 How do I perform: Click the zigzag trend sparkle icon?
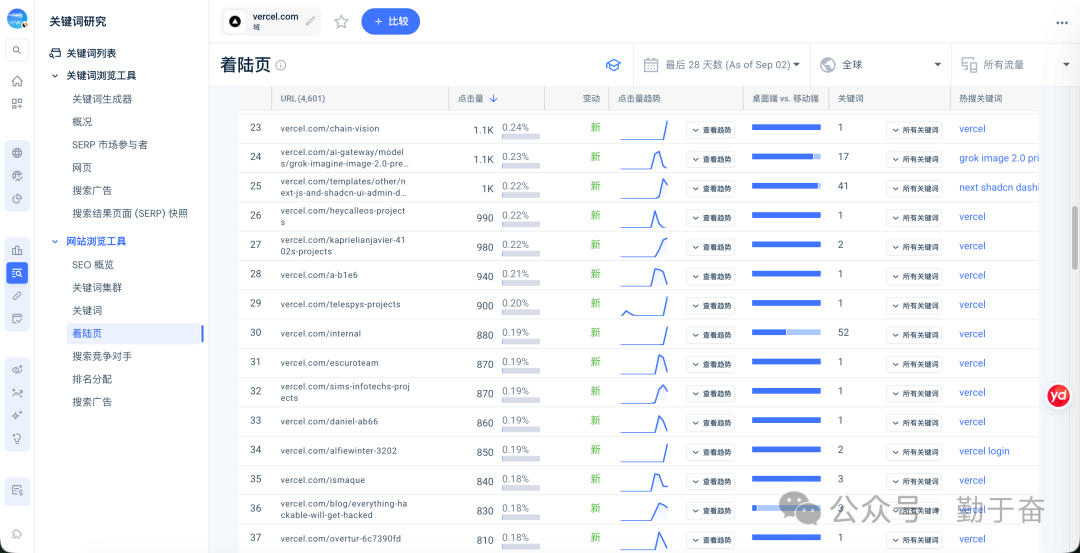(x=17, y=393)
